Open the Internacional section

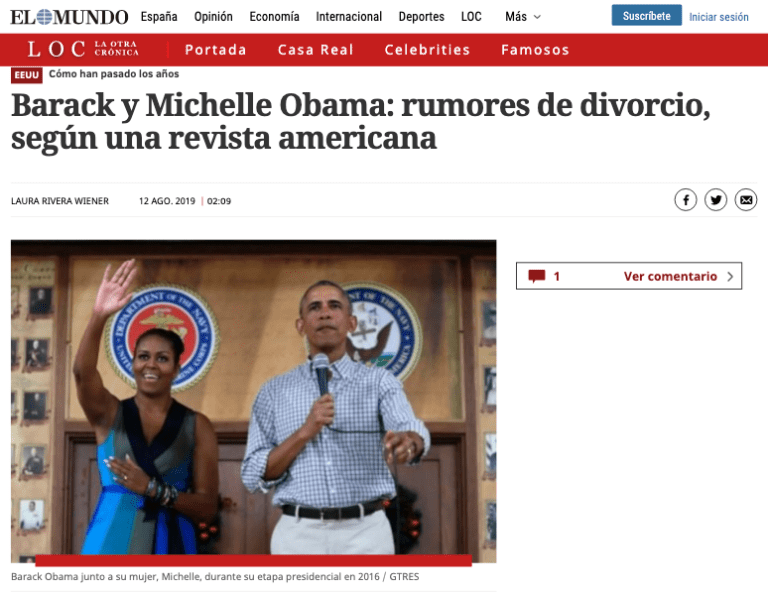point(349,17)
